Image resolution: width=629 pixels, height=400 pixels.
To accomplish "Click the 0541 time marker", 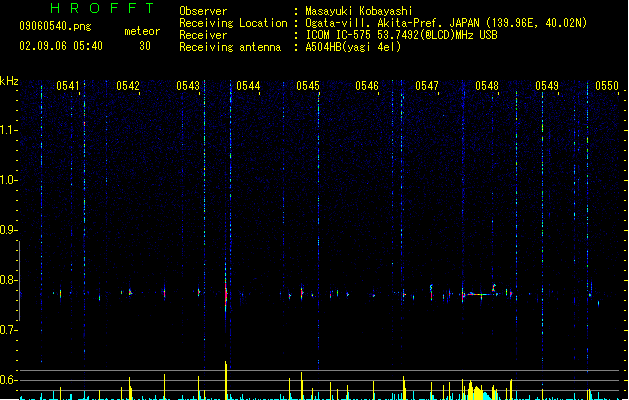I will (x=68, y=86).
